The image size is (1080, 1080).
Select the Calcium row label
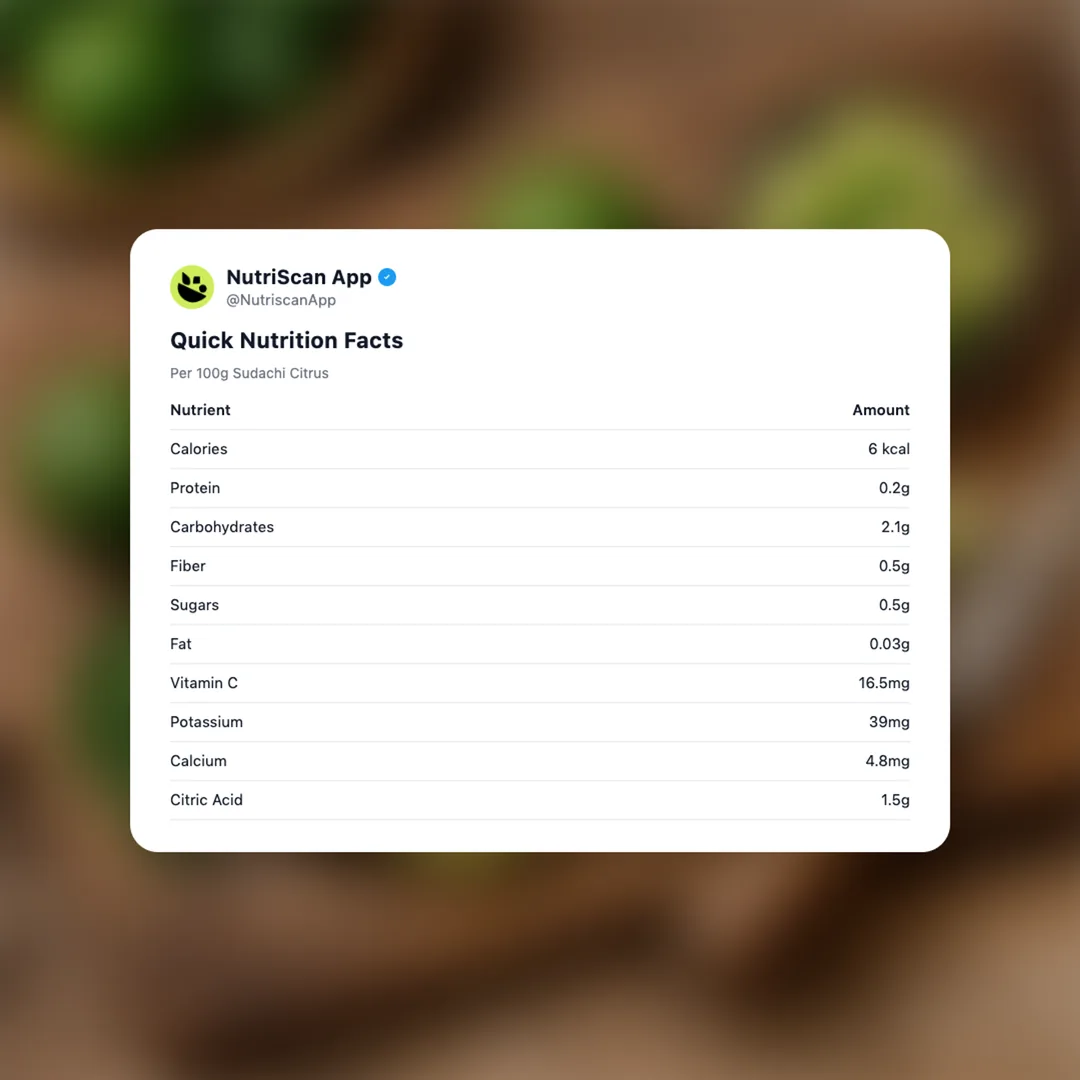198,761
